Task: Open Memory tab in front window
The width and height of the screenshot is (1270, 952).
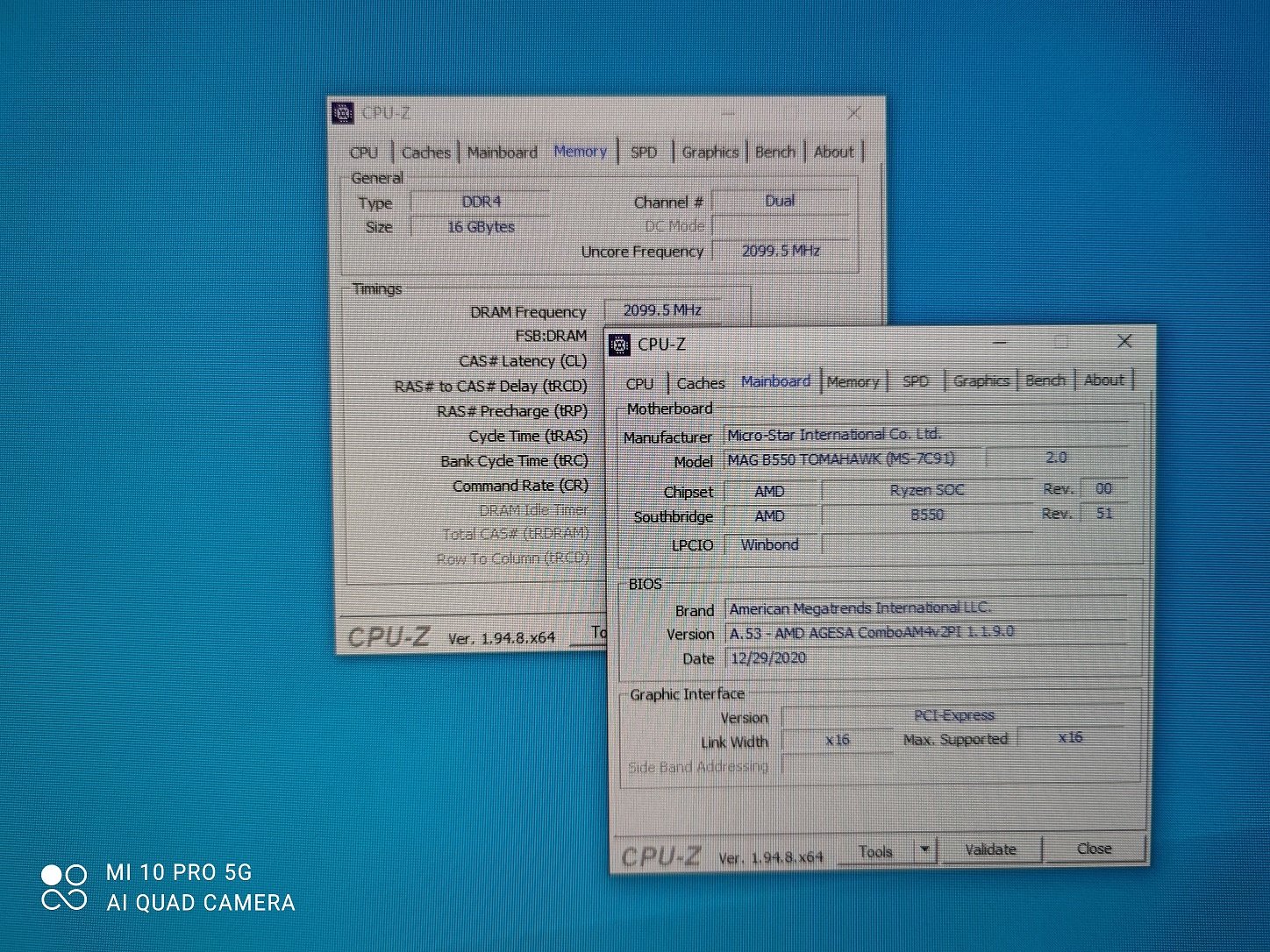Action: click(x=853, y=381)
